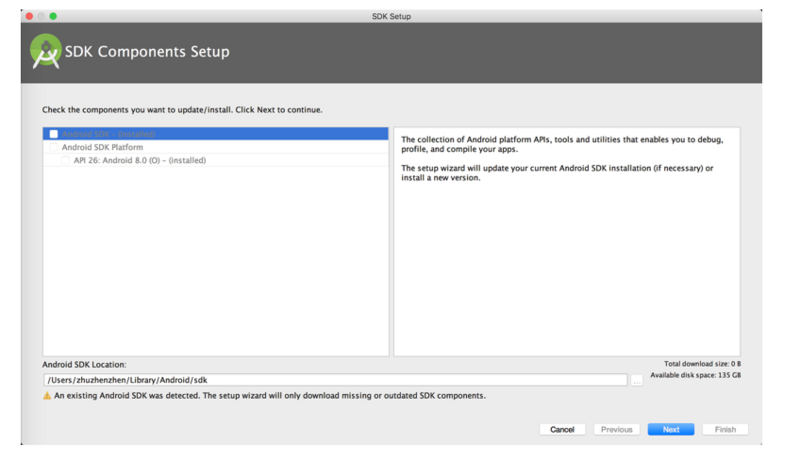Click the Total download size: 0 B text
Screen dimensions: 800x460
tap(702, 364)
